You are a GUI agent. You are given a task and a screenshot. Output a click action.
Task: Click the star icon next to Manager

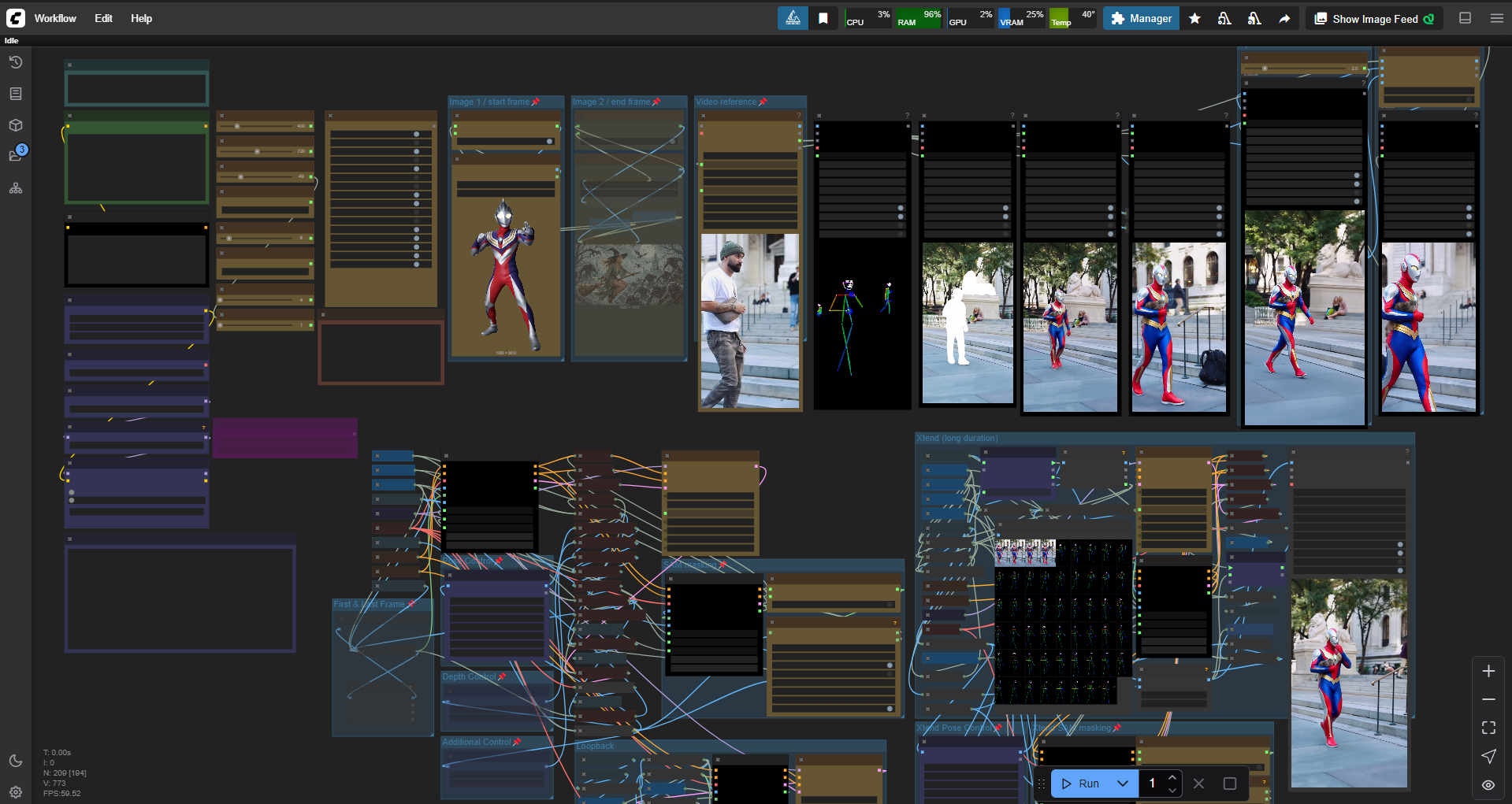click(x=1194, y=19)
